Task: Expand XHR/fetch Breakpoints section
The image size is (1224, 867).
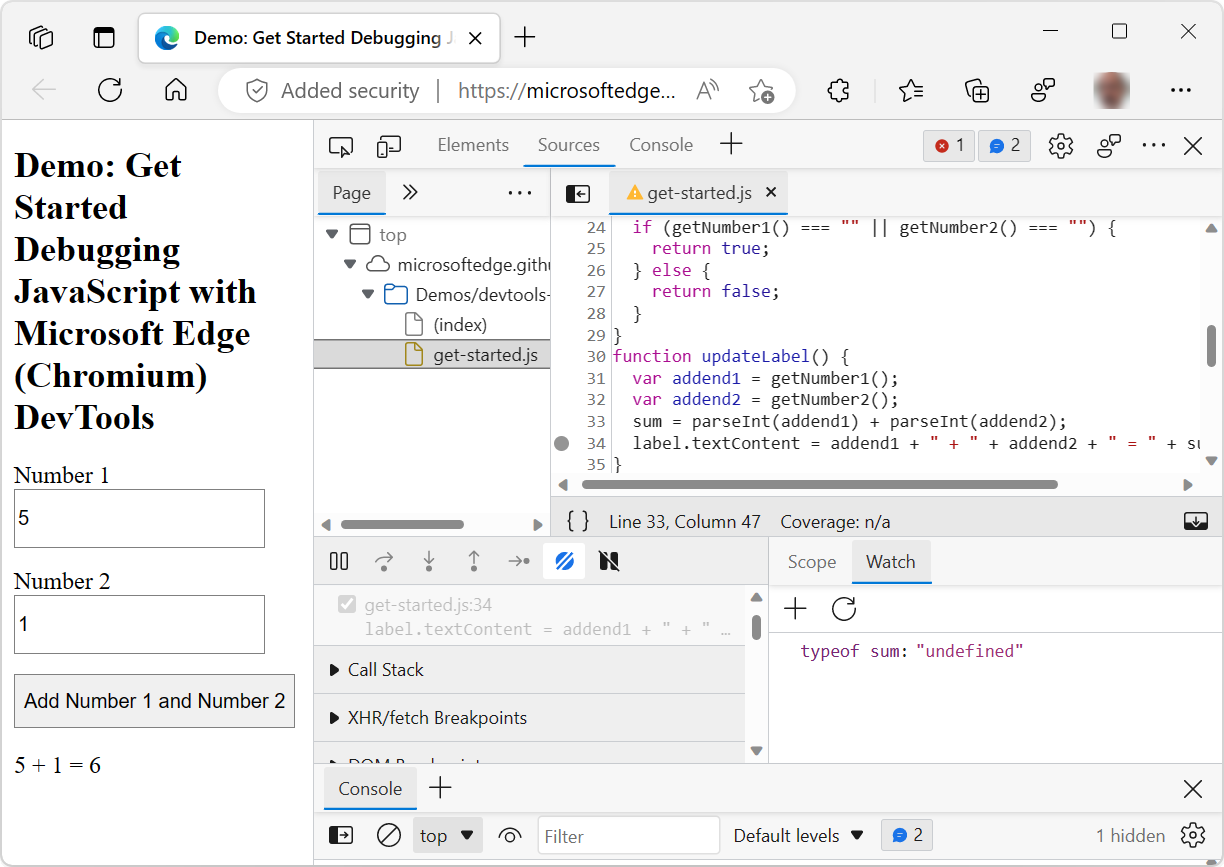Action: click(x=530, y=718)
